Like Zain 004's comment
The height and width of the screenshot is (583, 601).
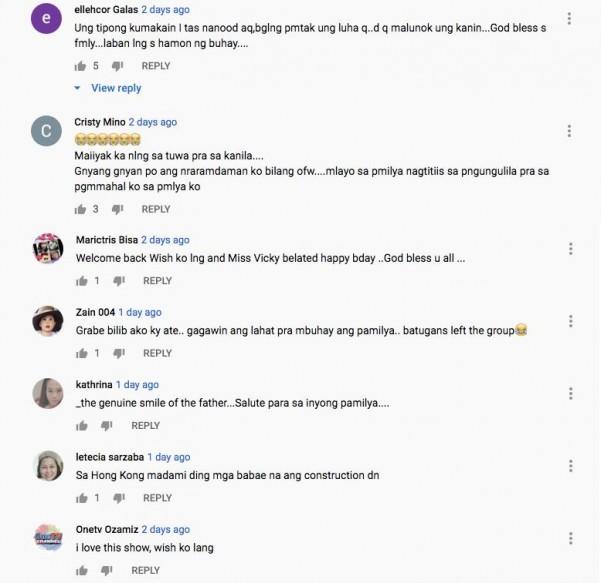[81, 353]
